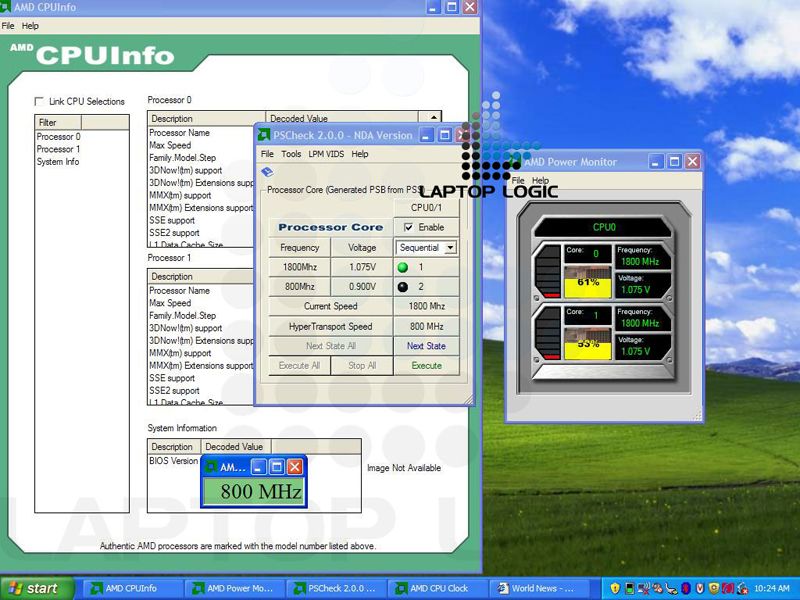Screen dimensions: 800x600
Task: Open File menu in PSCheck
Action: tap(267, 154)
